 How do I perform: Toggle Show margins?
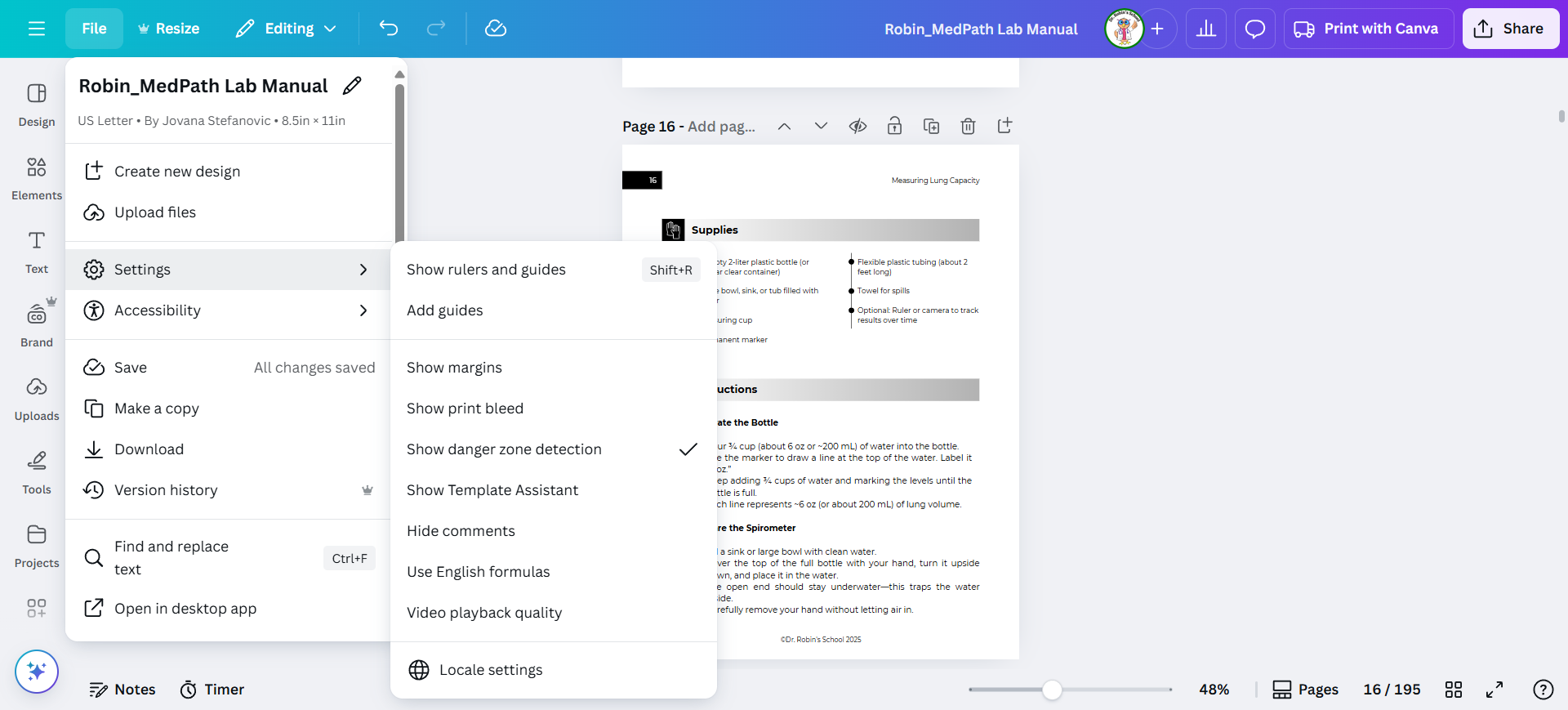point(553,368)
